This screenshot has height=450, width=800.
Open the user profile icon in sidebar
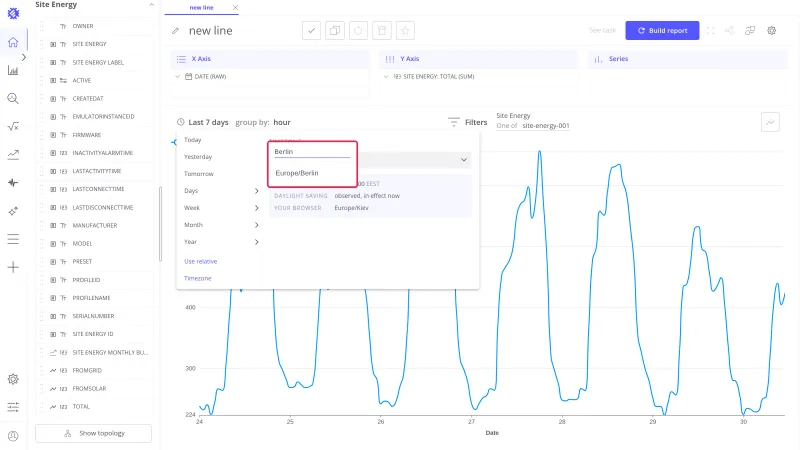13,436
